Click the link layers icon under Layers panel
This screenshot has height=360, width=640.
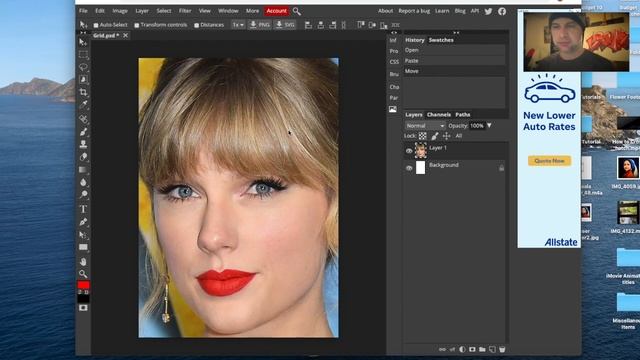(442, 349)
